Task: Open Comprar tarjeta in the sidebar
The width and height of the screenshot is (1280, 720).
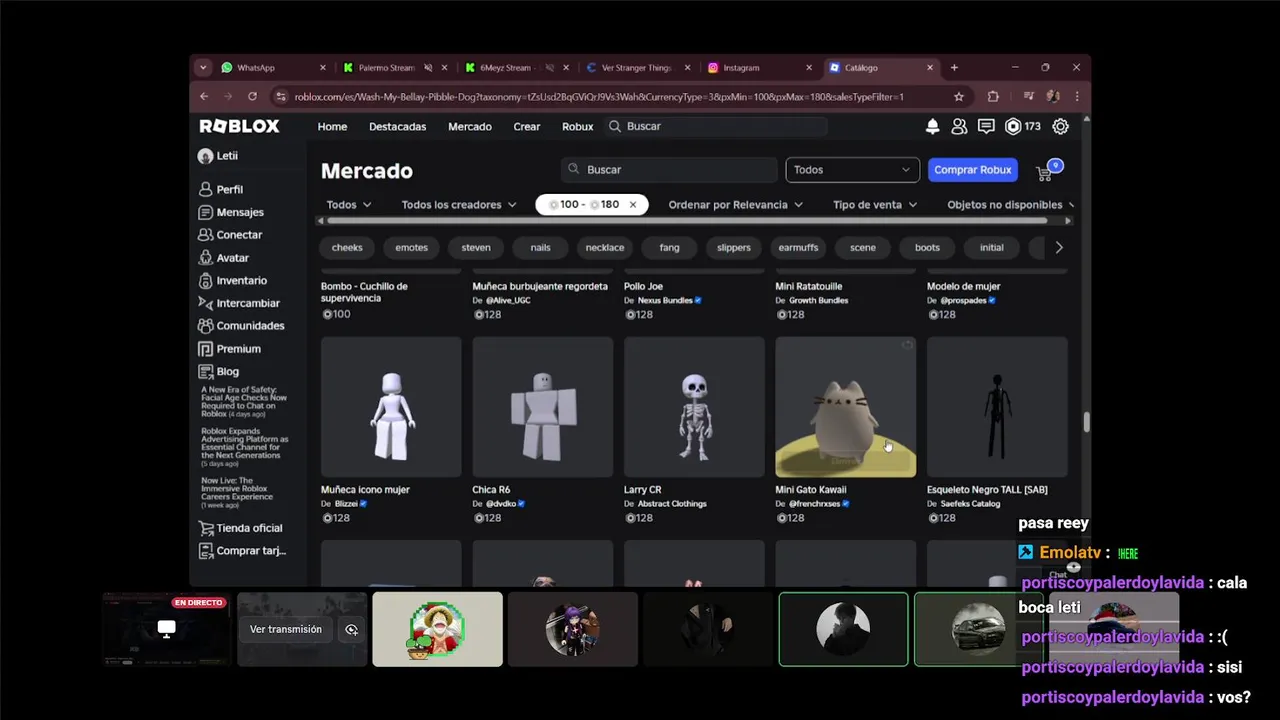Action: [251, 551]
